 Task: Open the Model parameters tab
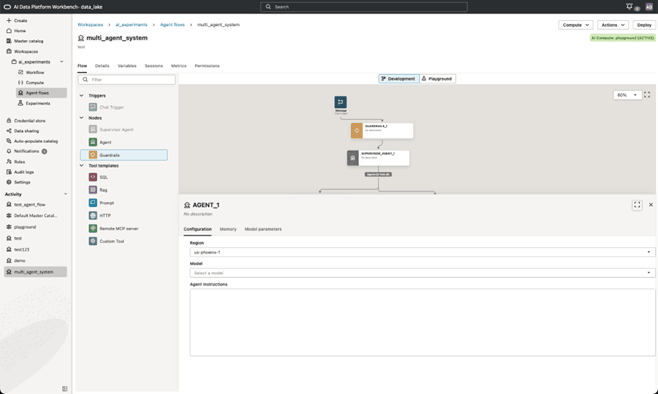(x=263, y=229)
